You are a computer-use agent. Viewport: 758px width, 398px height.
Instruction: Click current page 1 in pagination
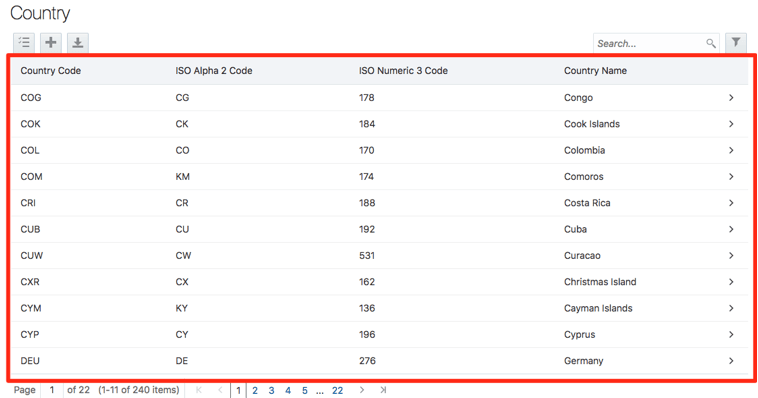coord(238,390)
